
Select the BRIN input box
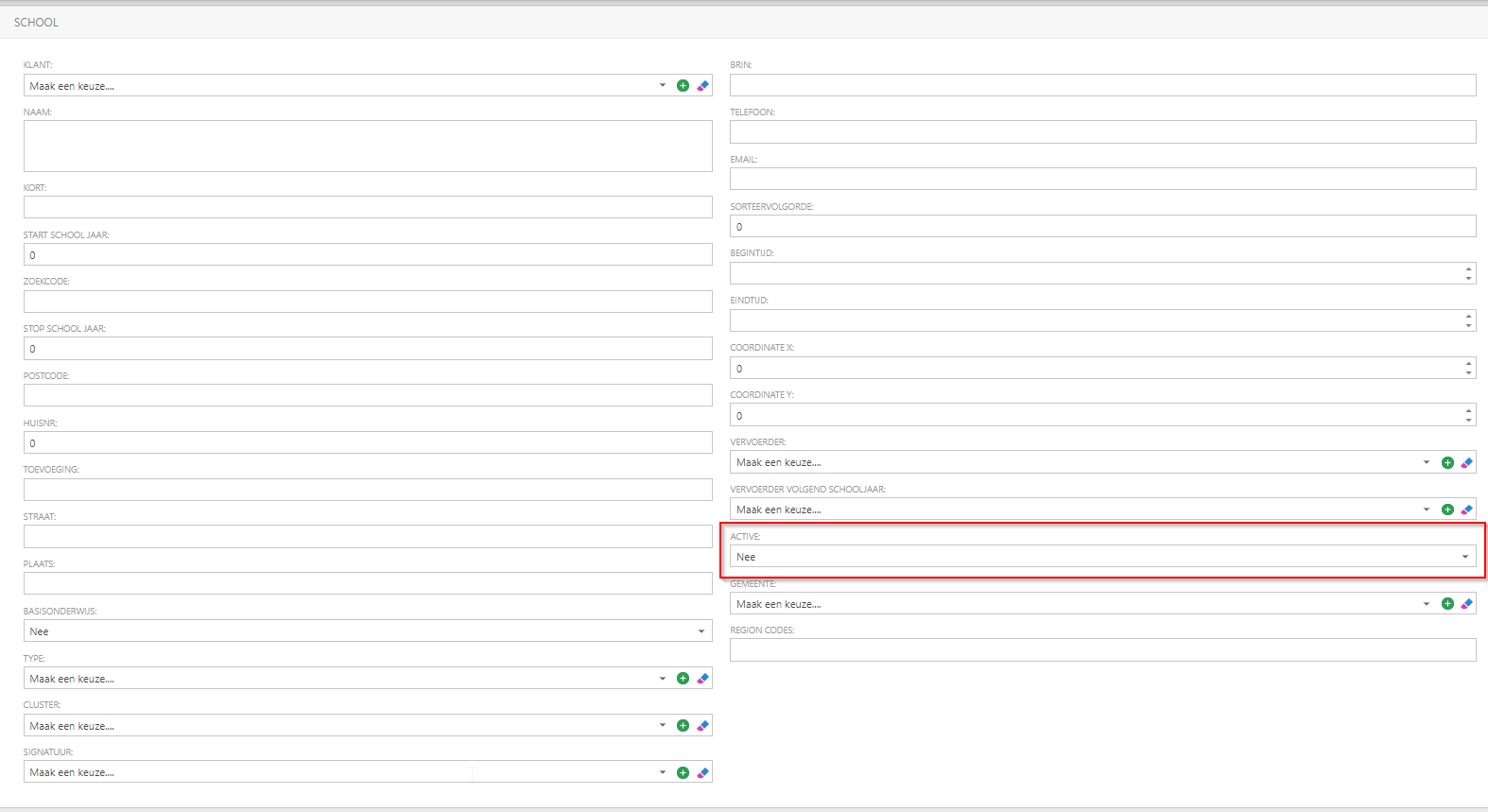coord(1101,85)
